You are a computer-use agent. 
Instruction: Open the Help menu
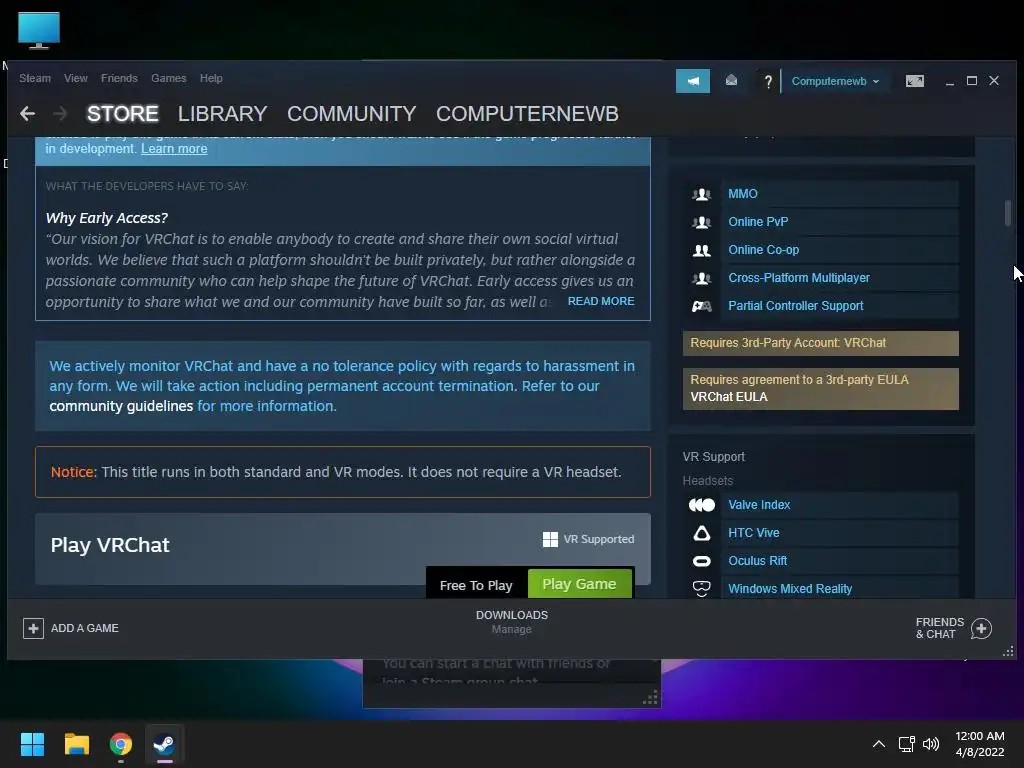pos(211,78)
